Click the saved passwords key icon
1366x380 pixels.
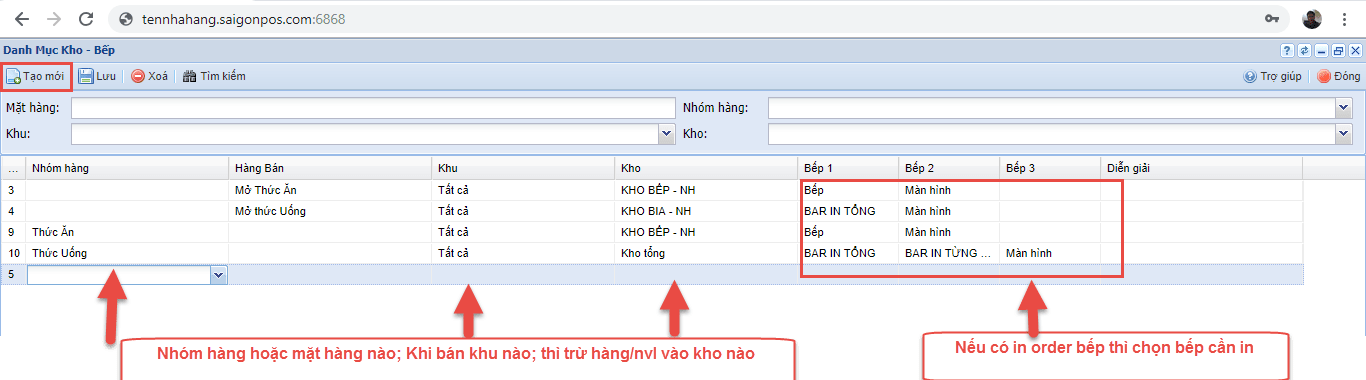tap(1273, 18)
